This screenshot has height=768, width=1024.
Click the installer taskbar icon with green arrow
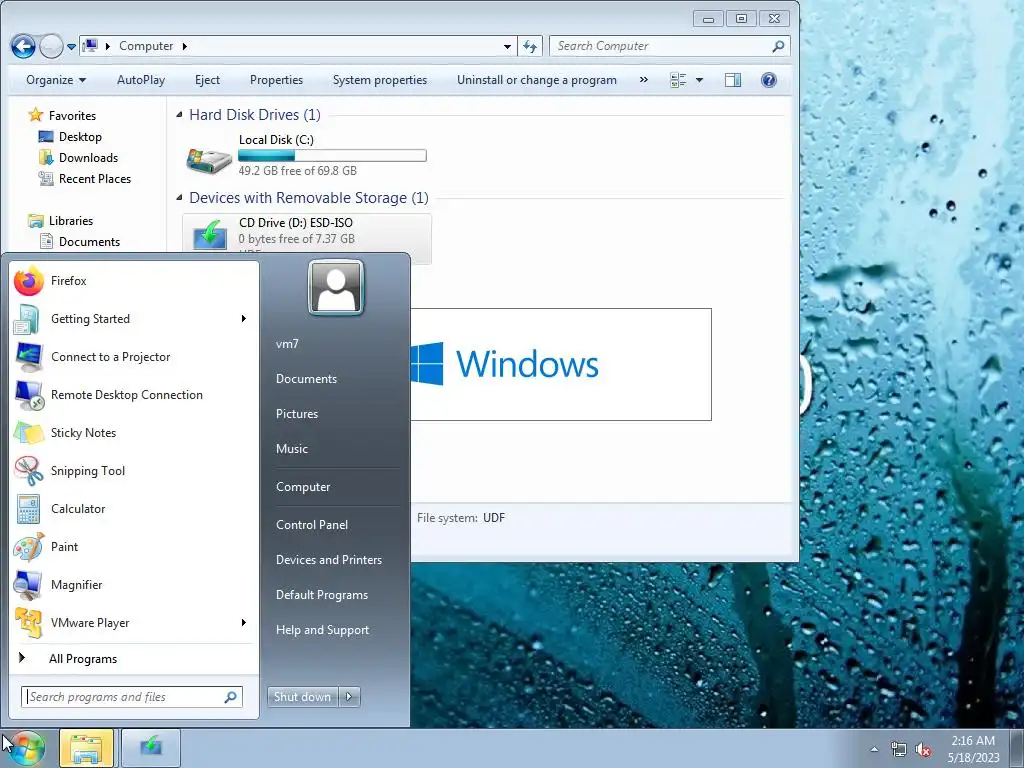[151, 748]
